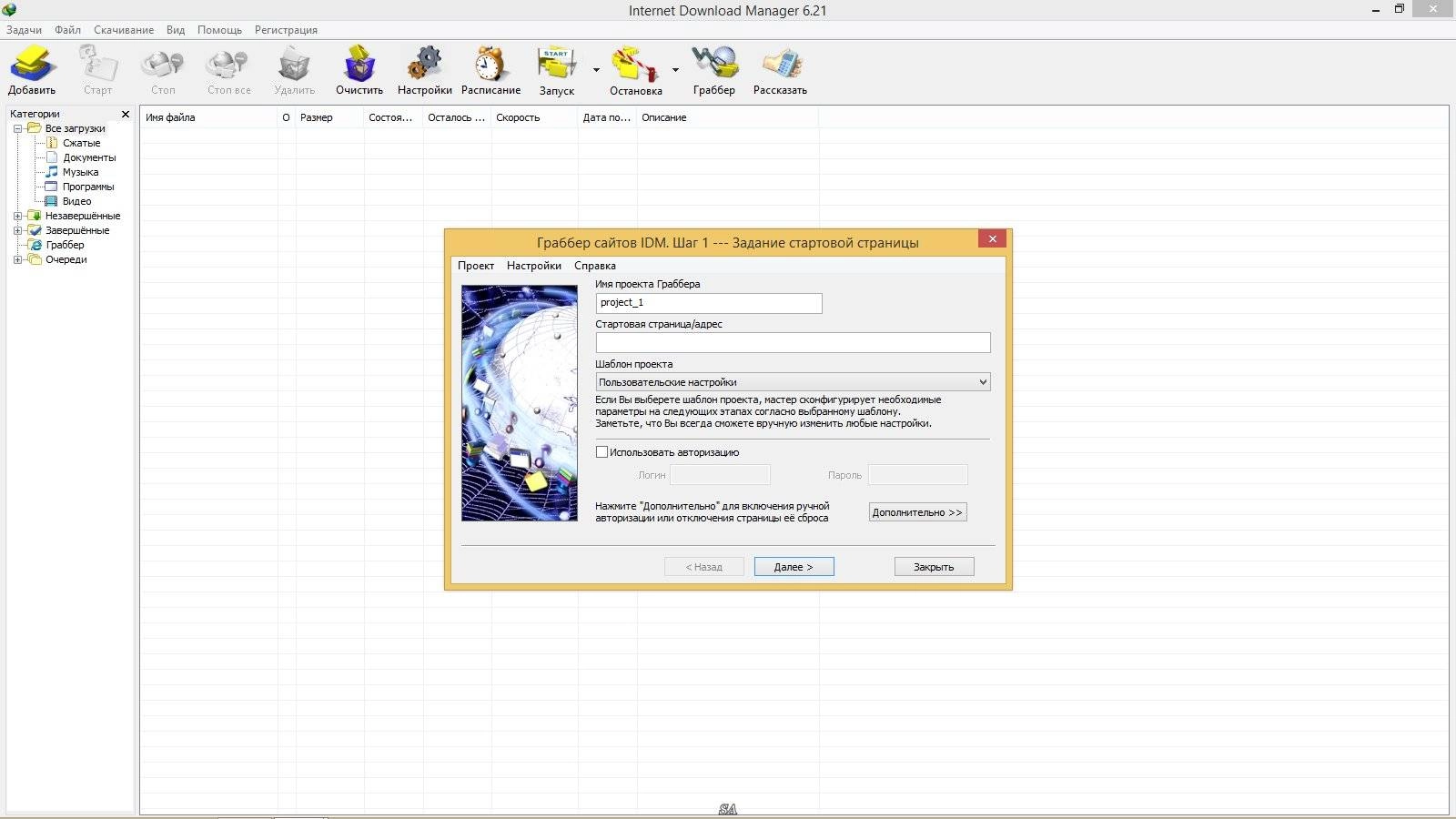Select Все загрузки folder in tree
This screenshot has height=819, width=1456.
[x=76, y=128]
